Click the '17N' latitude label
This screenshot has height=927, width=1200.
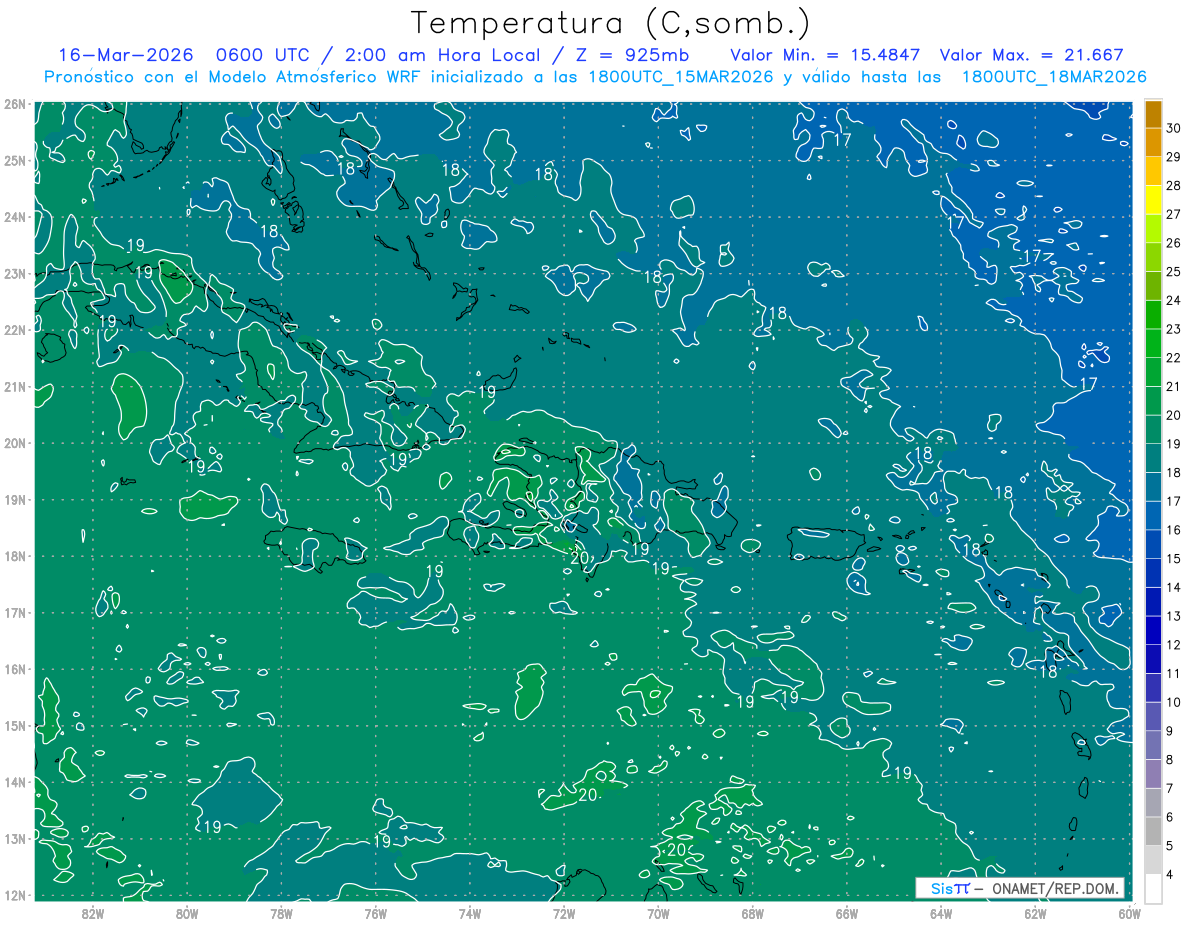15,613
